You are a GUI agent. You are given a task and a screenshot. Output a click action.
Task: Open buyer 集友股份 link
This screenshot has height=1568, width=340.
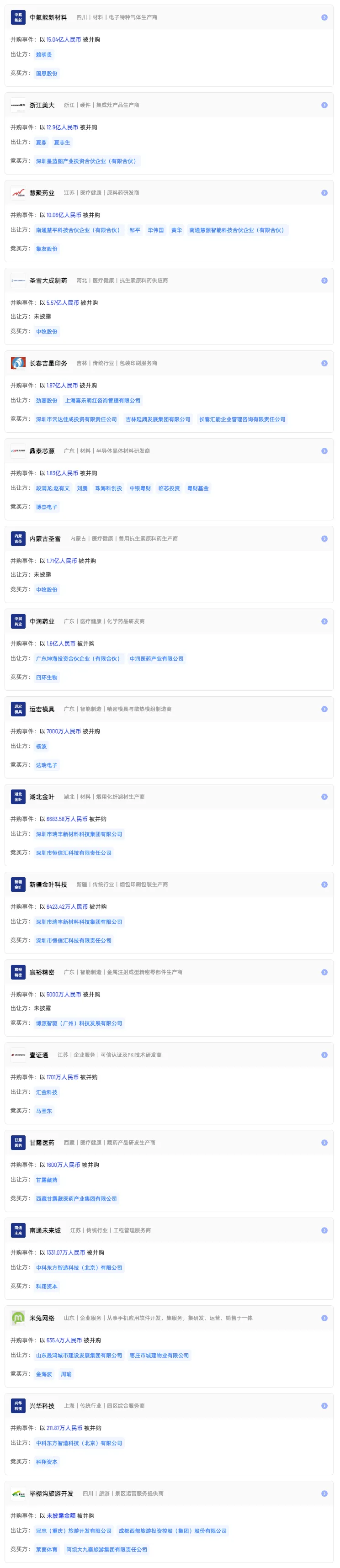click(x=46, y=249)
